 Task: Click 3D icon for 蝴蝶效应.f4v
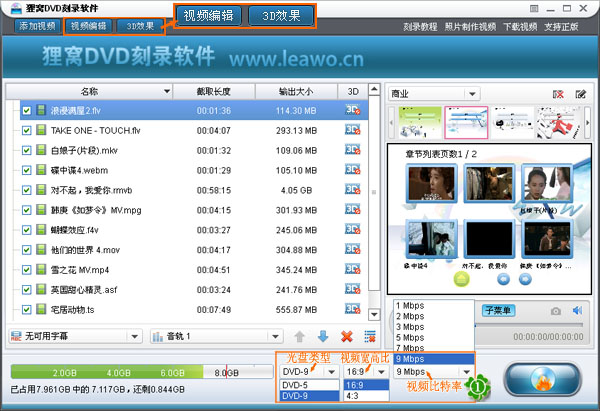[352, 230]
